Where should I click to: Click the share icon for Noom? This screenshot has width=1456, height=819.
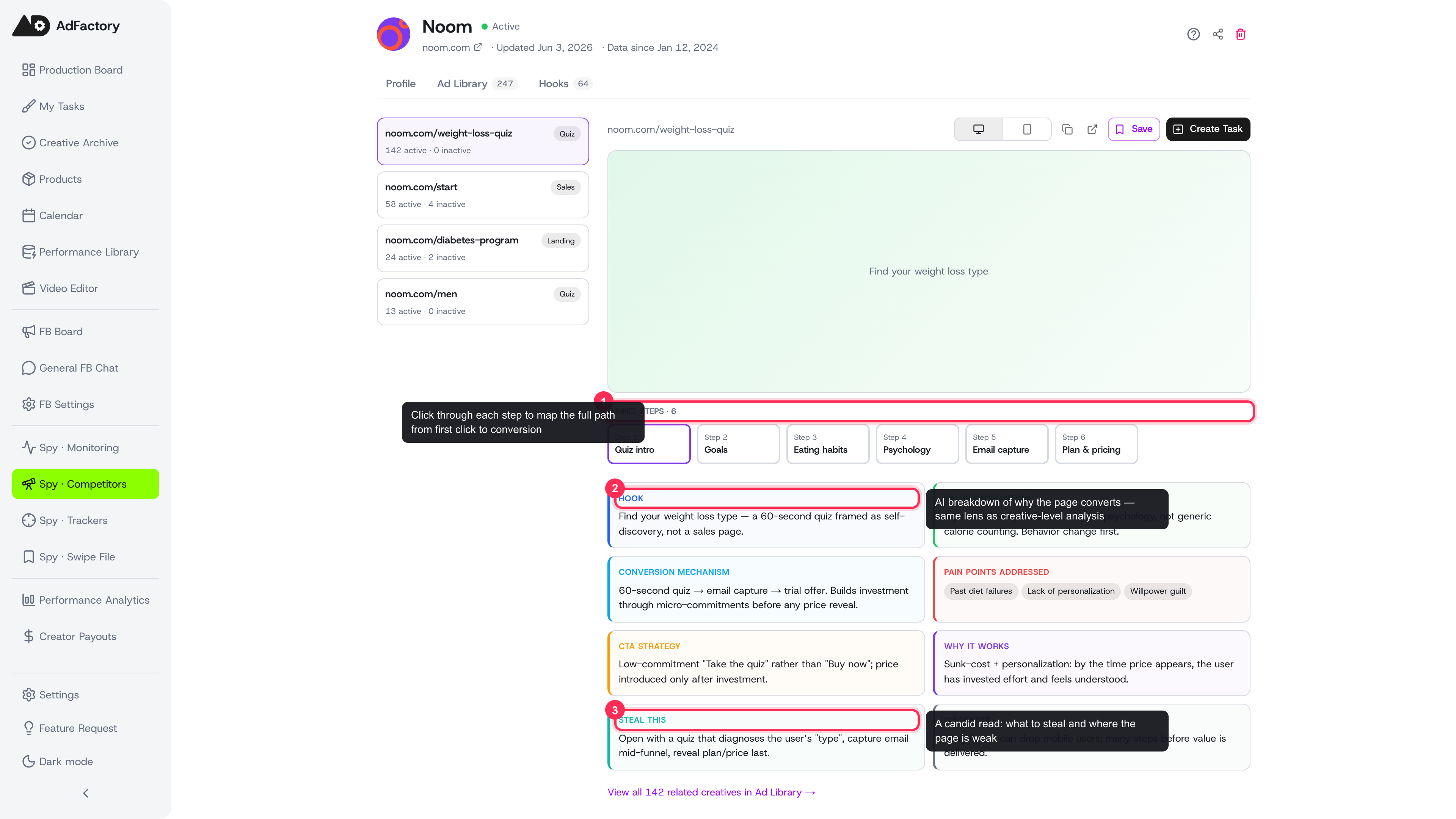[x=1218, y=35]
